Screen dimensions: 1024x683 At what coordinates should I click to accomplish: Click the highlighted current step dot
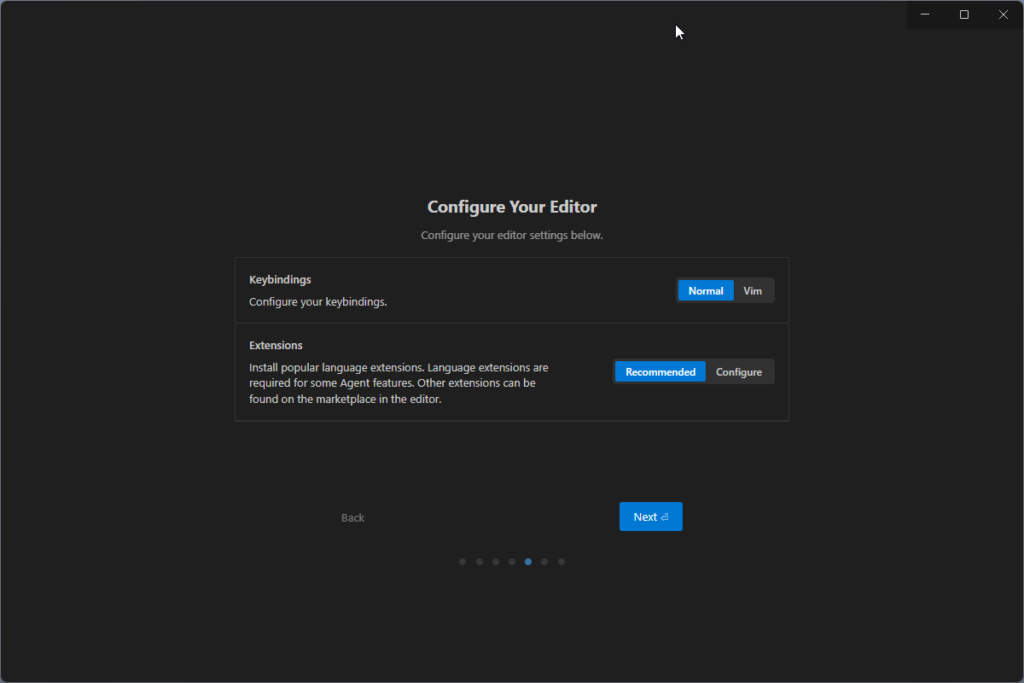(x=528, y=562)
